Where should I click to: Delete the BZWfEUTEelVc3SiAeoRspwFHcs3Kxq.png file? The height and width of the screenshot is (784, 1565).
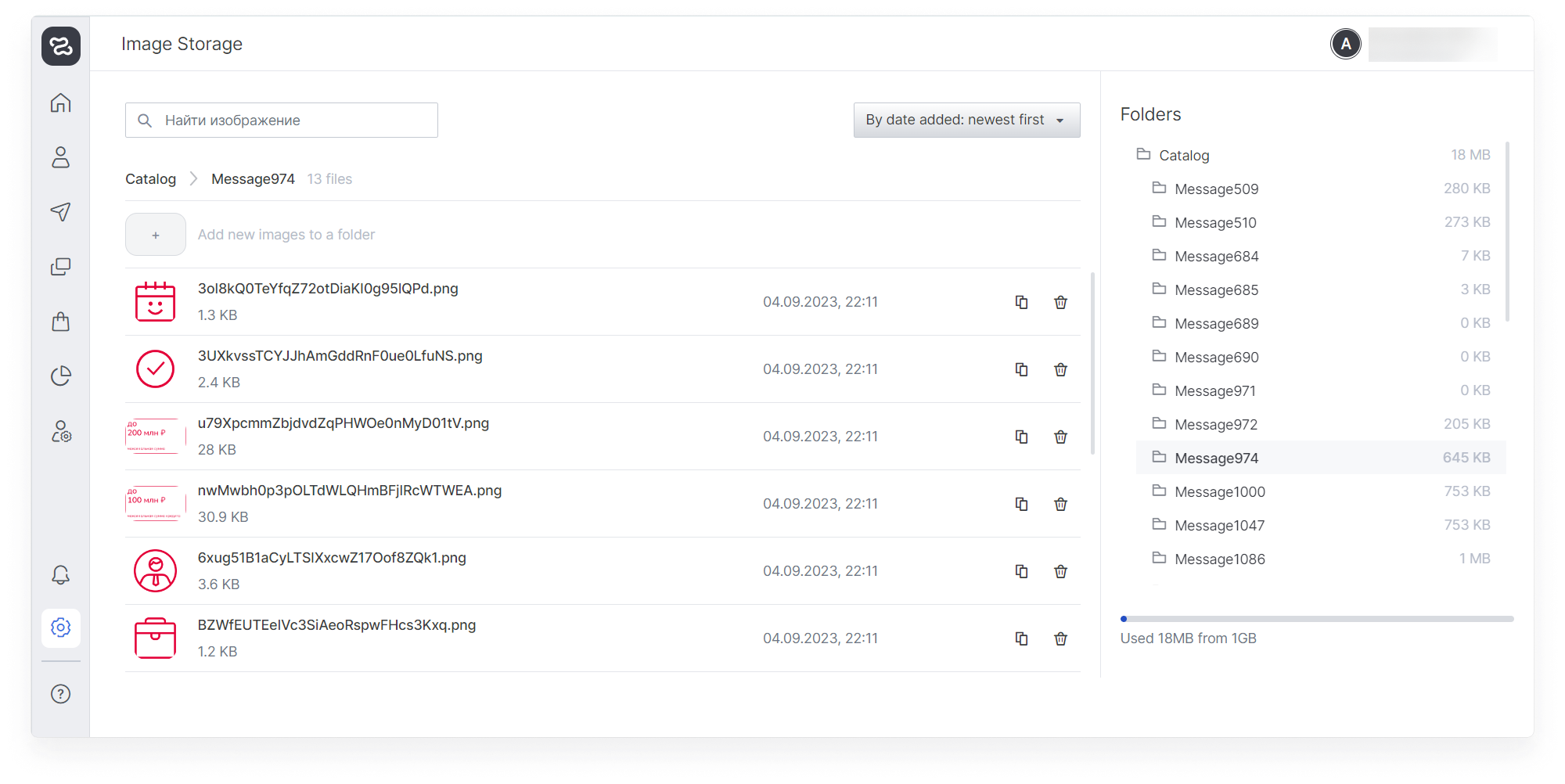click(1060, 638)
